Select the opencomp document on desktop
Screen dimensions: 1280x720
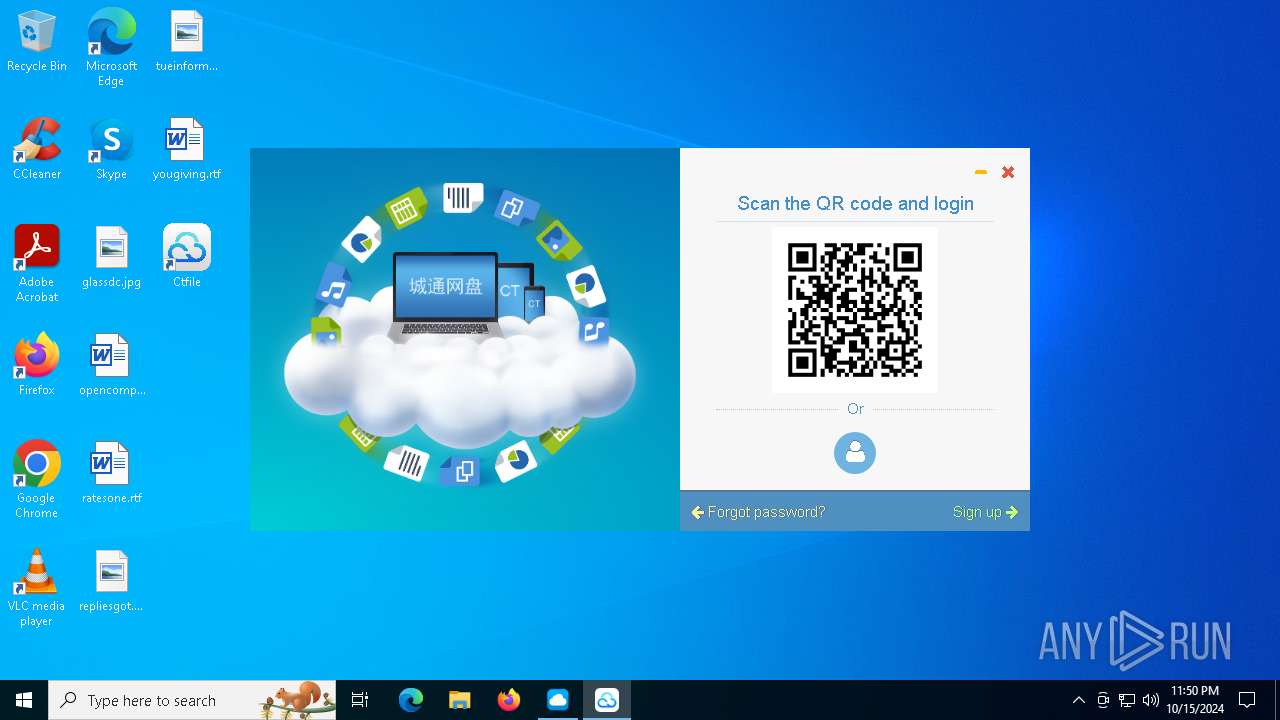point(111,366)
